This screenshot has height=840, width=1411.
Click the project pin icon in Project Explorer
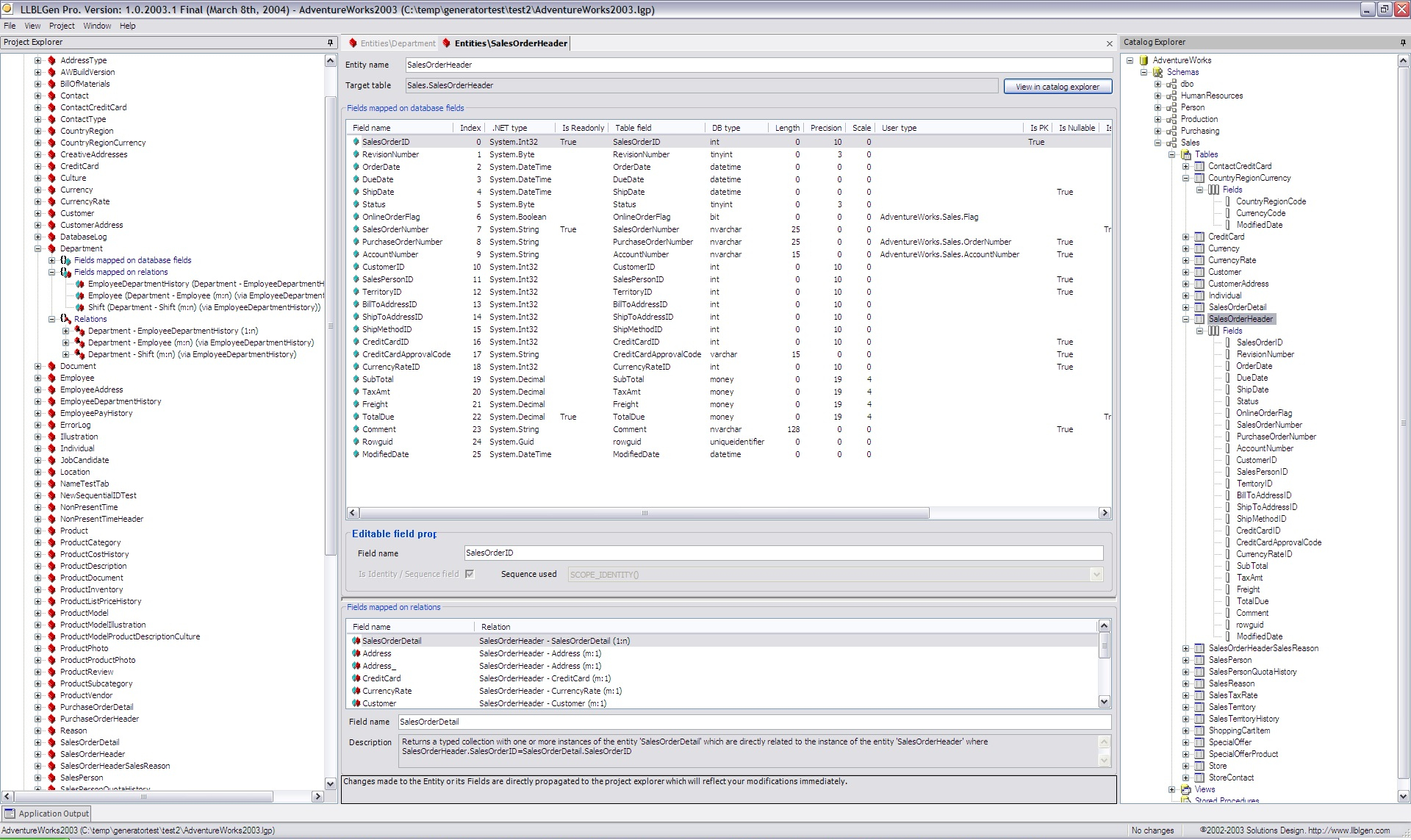coord(330,42)
